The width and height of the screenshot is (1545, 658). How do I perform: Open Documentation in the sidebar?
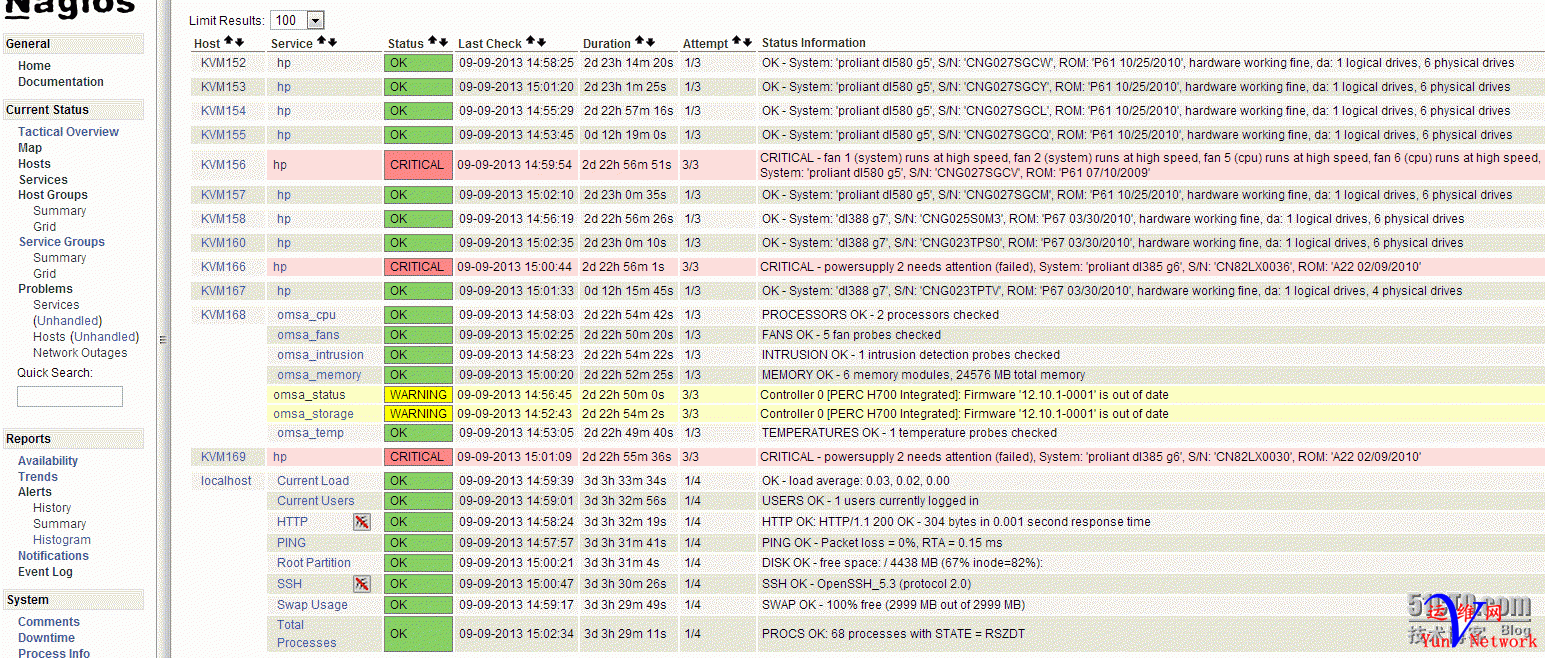(61, 82)
